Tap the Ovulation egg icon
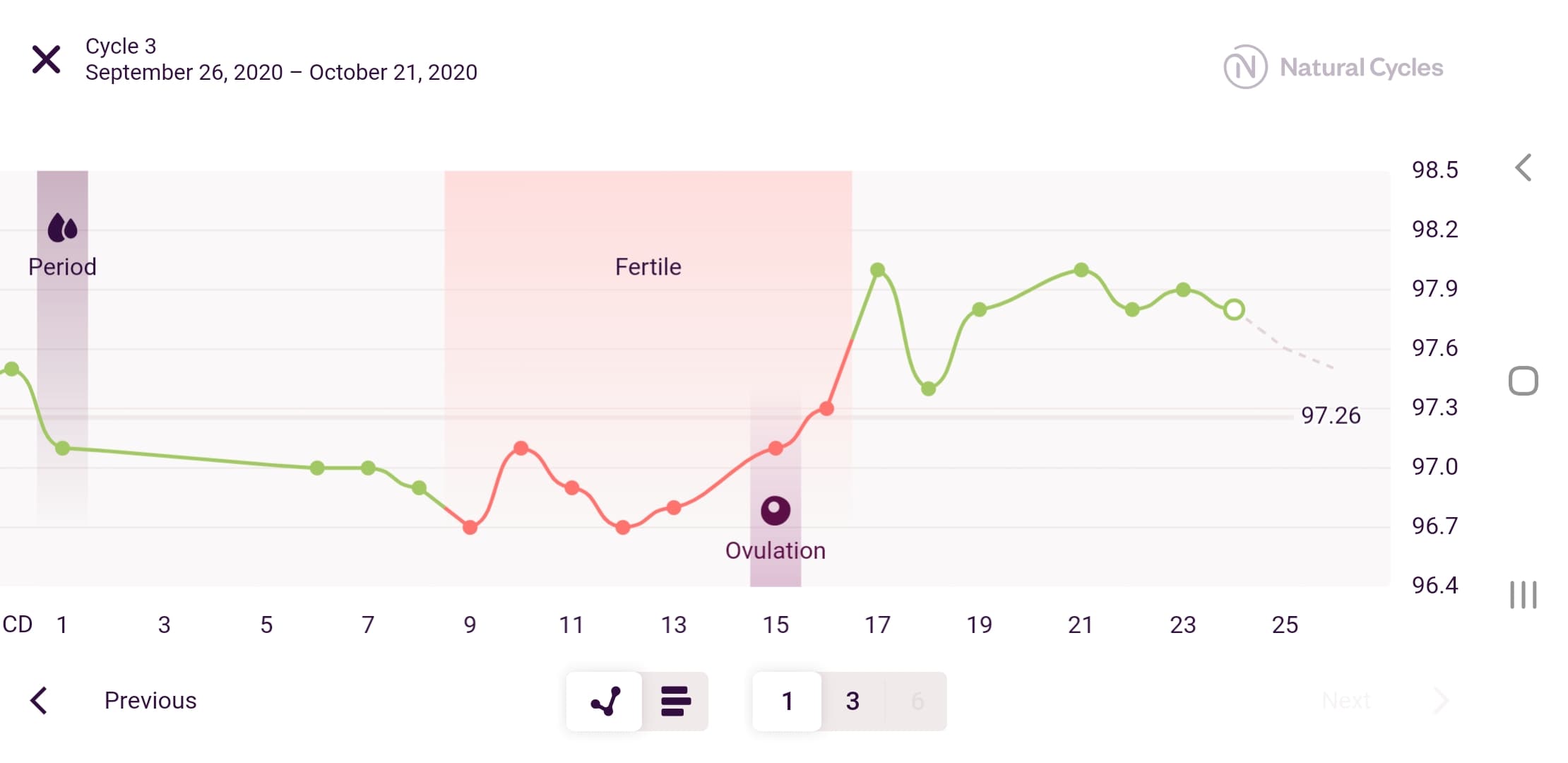This screenshot has height=763, width=1568. (775, 509)
